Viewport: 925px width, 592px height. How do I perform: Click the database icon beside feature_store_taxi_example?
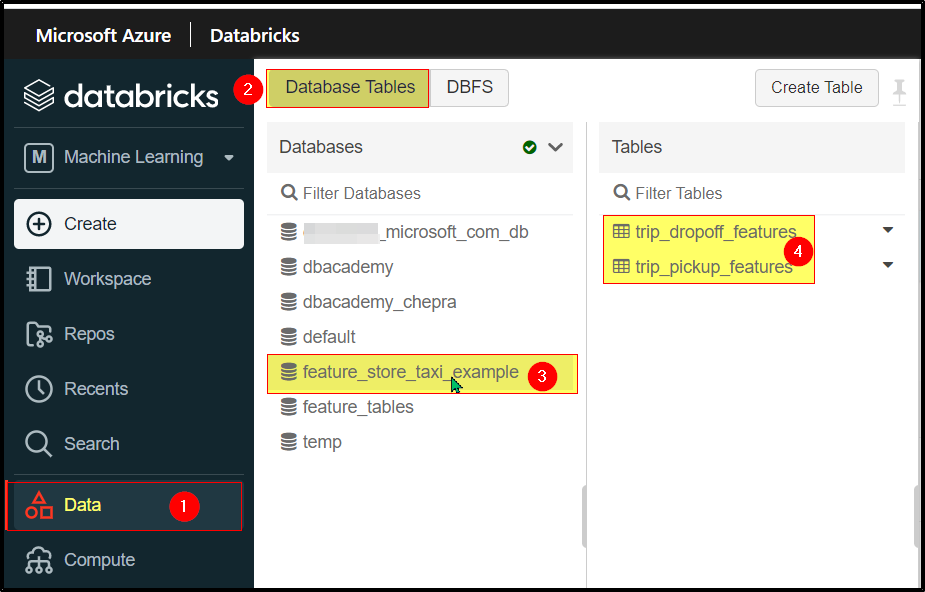[x=288, y=372]
